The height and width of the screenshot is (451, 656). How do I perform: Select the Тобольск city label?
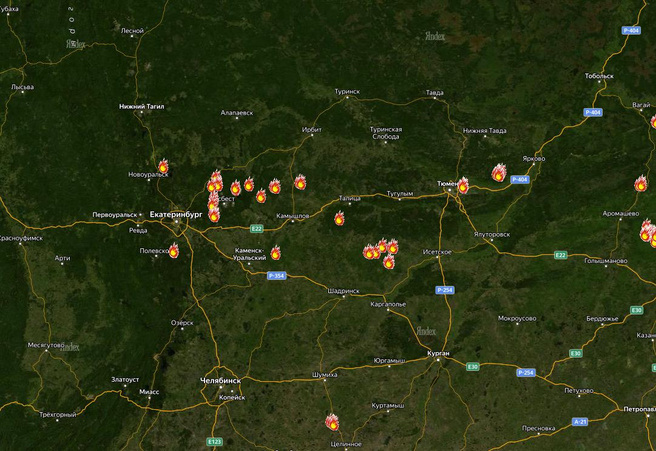point(599,76)
